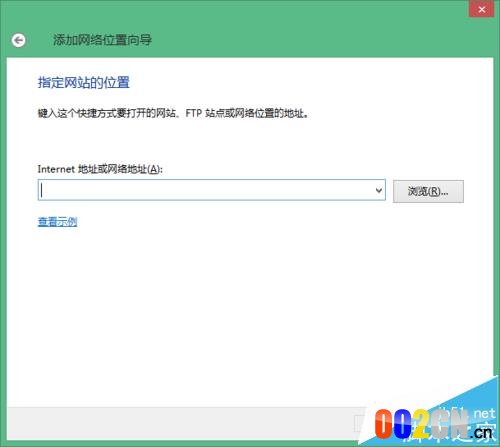
Task: Open the 查看示例 examples link
Action: tap(58, 222)
